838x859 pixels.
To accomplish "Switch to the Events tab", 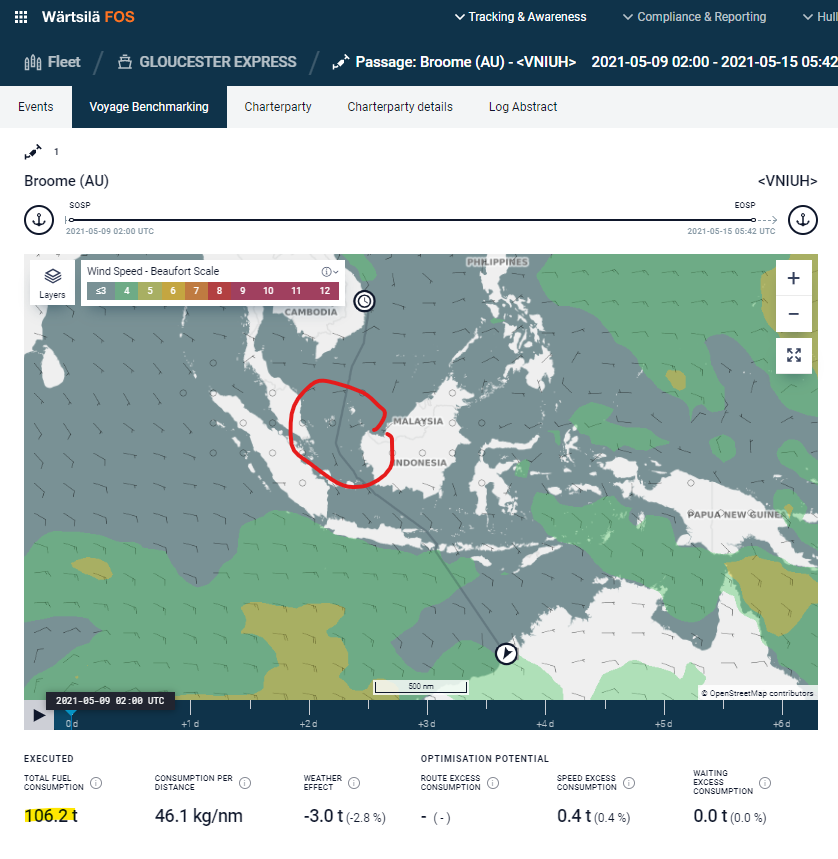I will pos(36,107).
